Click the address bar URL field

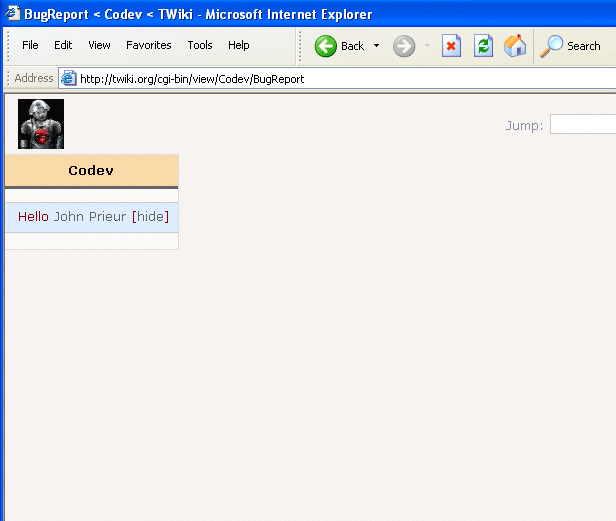point(340,78)
